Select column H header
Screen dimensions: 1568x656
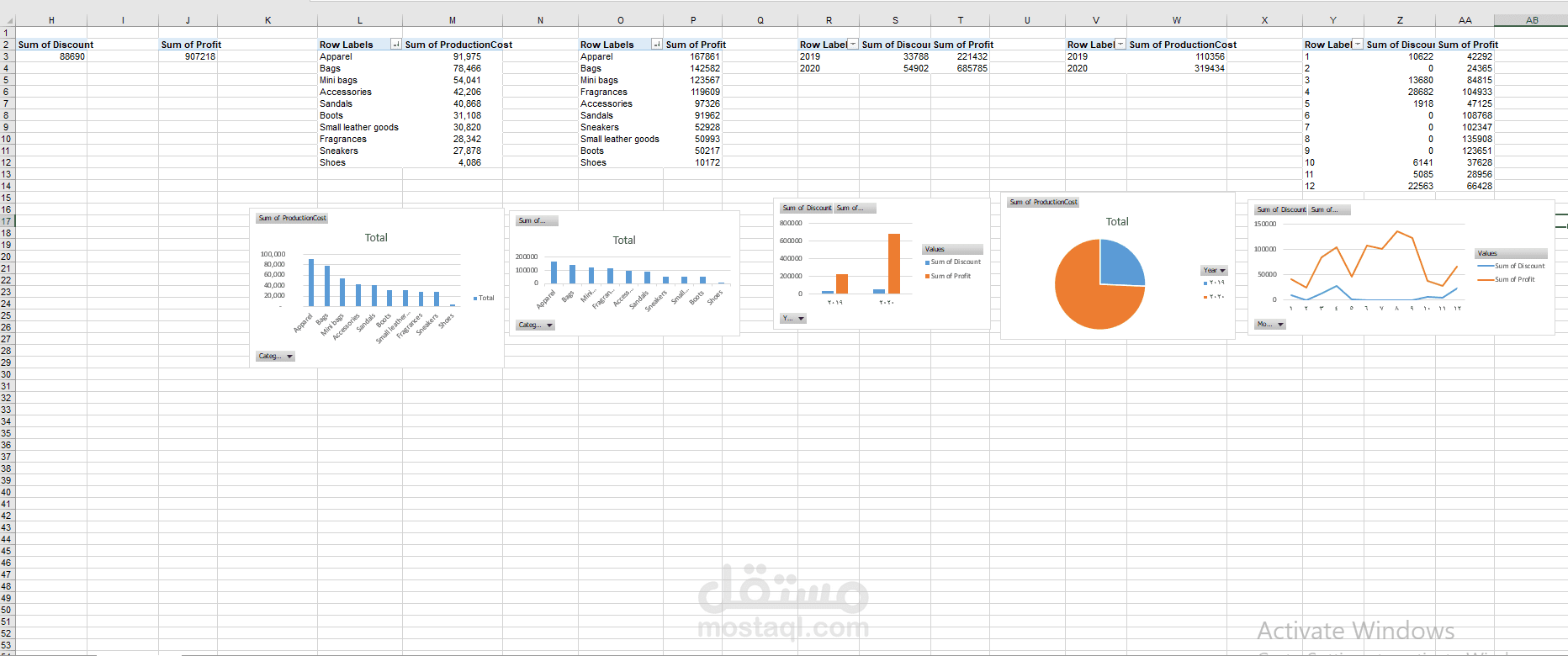coord(51,20)
